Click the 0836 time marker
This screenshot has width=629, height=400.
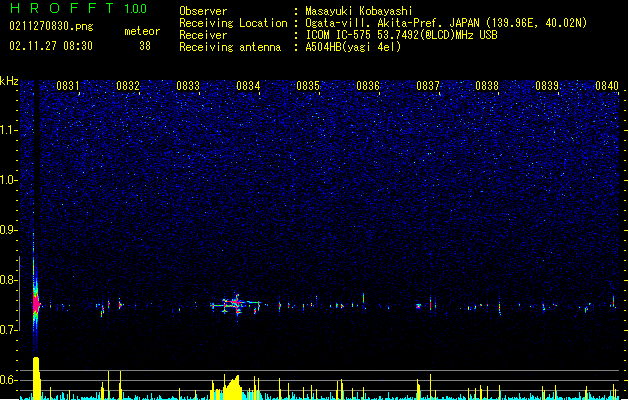(368, 86)
